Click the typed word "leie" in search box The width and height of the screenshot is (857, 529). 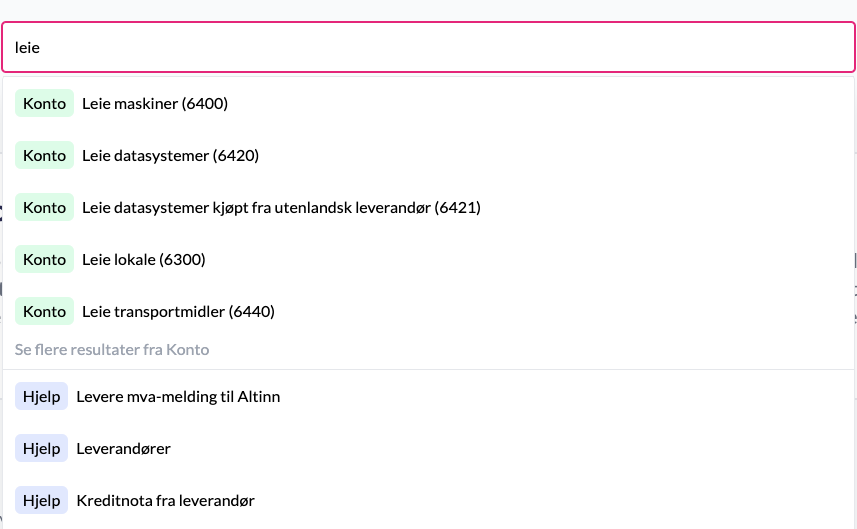(27, 47)
